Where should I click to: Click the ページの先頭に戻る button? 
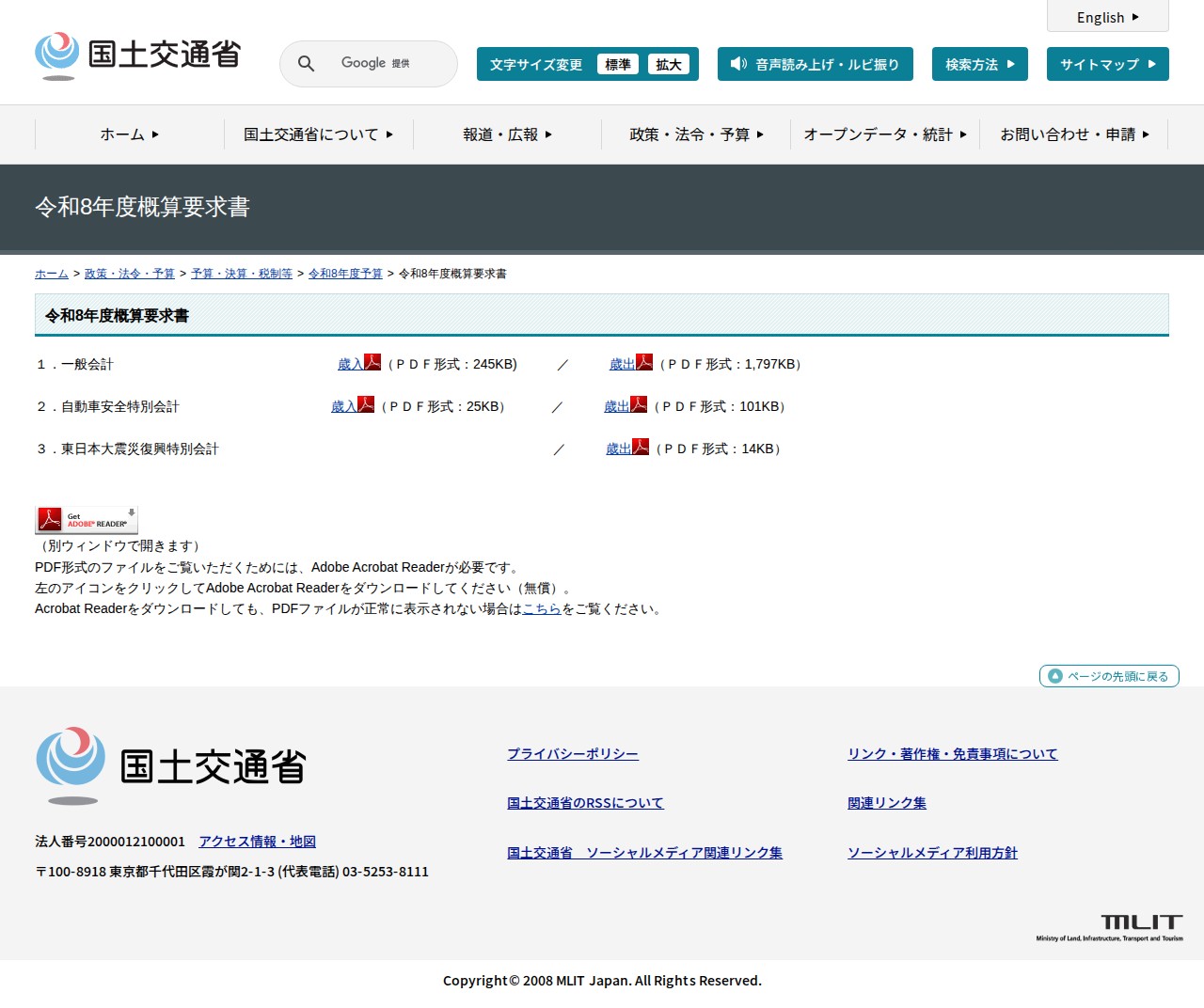(1109, 676)
